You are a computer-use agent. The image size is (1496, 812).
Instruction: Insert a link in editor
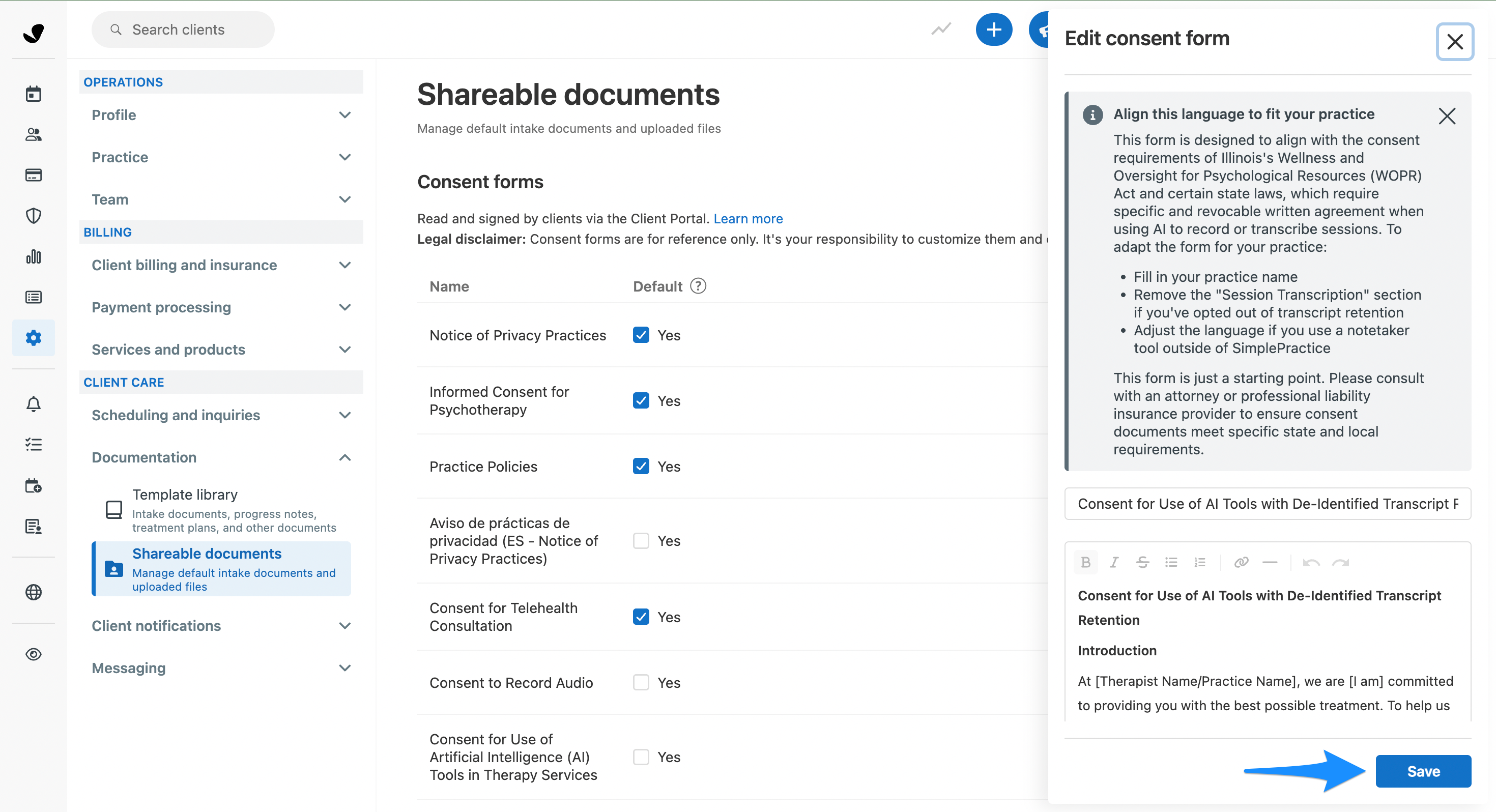click(x=1241, y=562)
